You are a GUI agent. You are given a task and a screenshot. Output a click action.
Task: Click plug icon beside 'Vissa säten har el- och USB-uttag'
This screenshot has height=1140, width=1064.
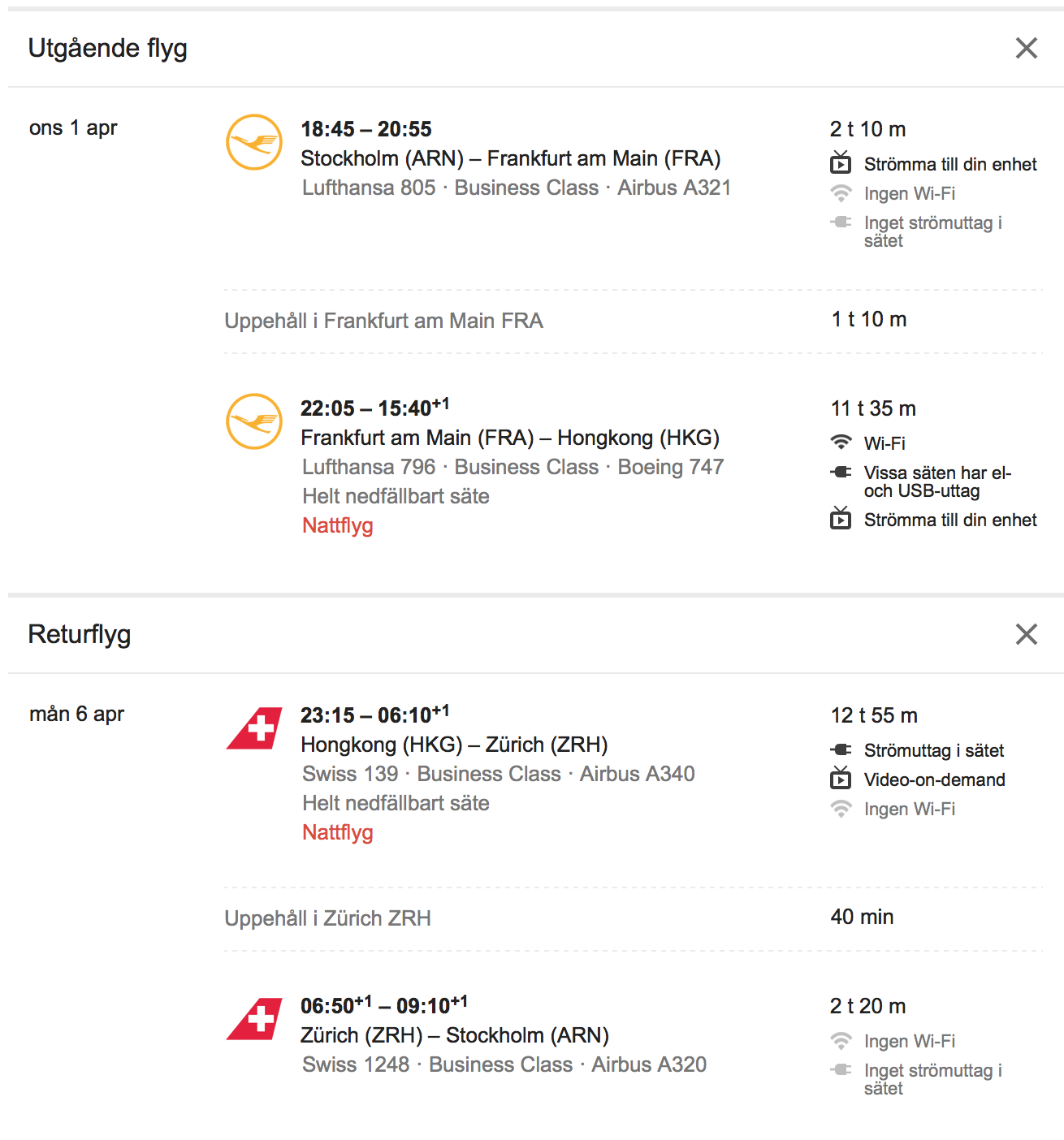click(841, 472)
